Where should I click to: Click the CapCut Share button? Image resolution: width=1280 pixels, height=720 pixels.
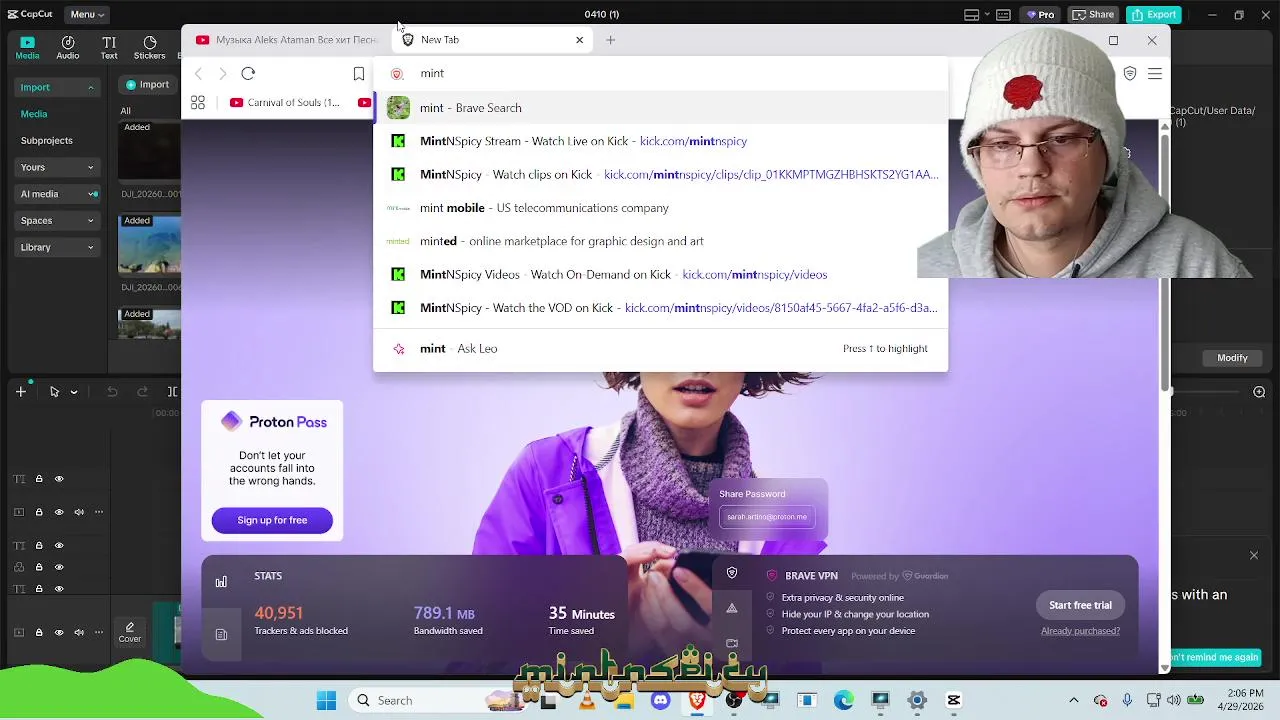pyautogui.click(x=1093, y=14)
